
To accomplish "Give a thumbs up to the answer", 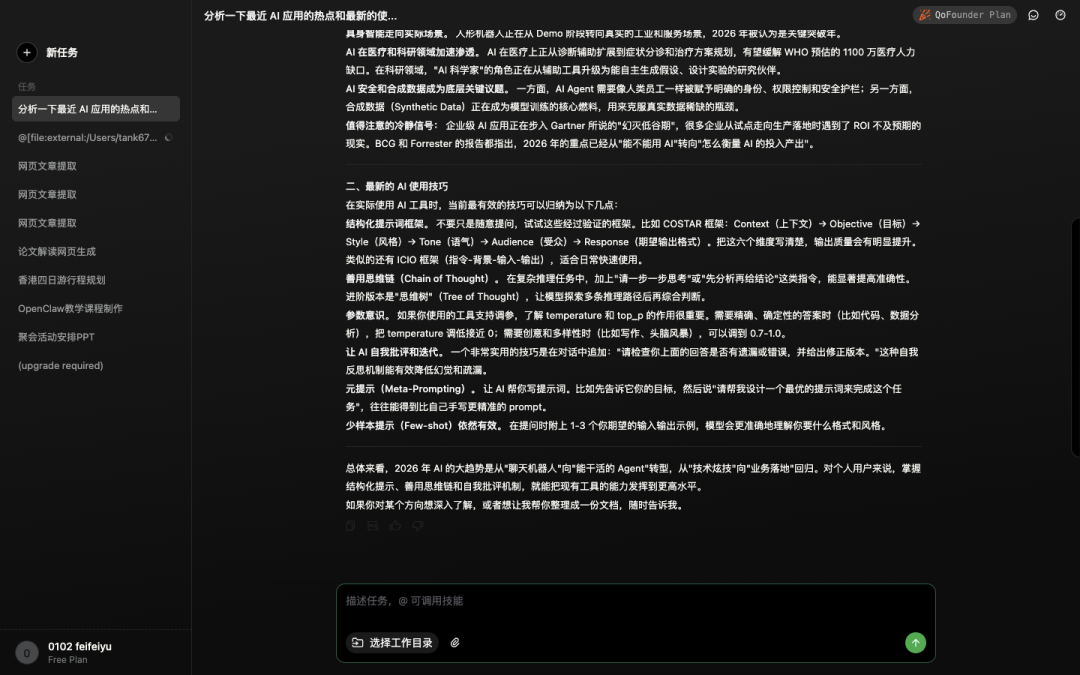I will click(394, 526).
